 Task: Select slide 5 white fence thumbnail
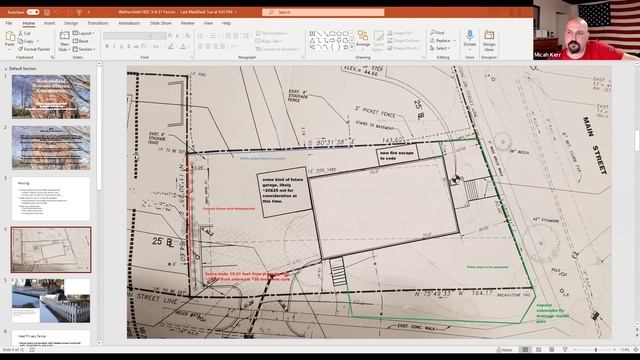[51, 300]
